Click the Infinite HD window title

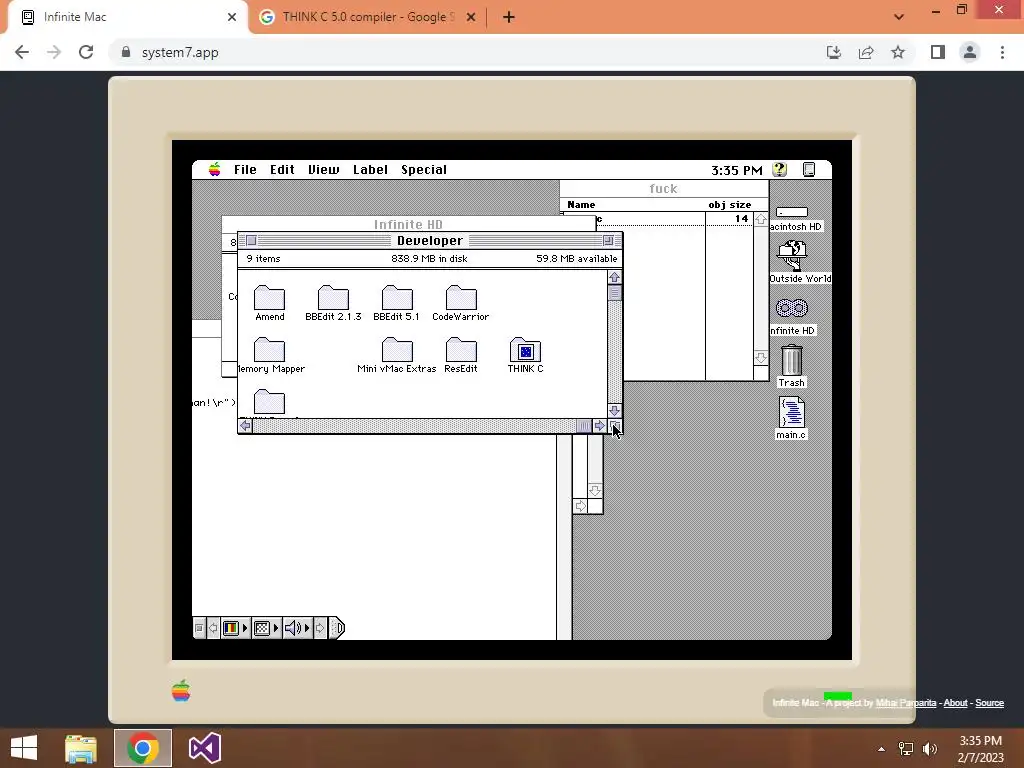click(408, 224)
